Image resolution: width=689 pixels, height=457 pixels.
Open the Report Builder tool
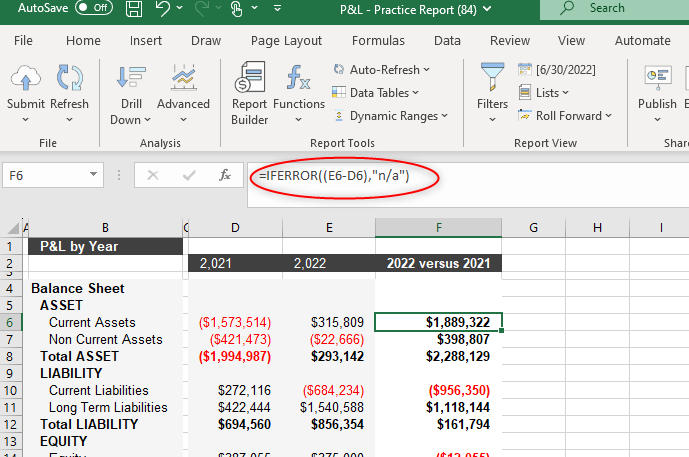(x=250, y=79)
